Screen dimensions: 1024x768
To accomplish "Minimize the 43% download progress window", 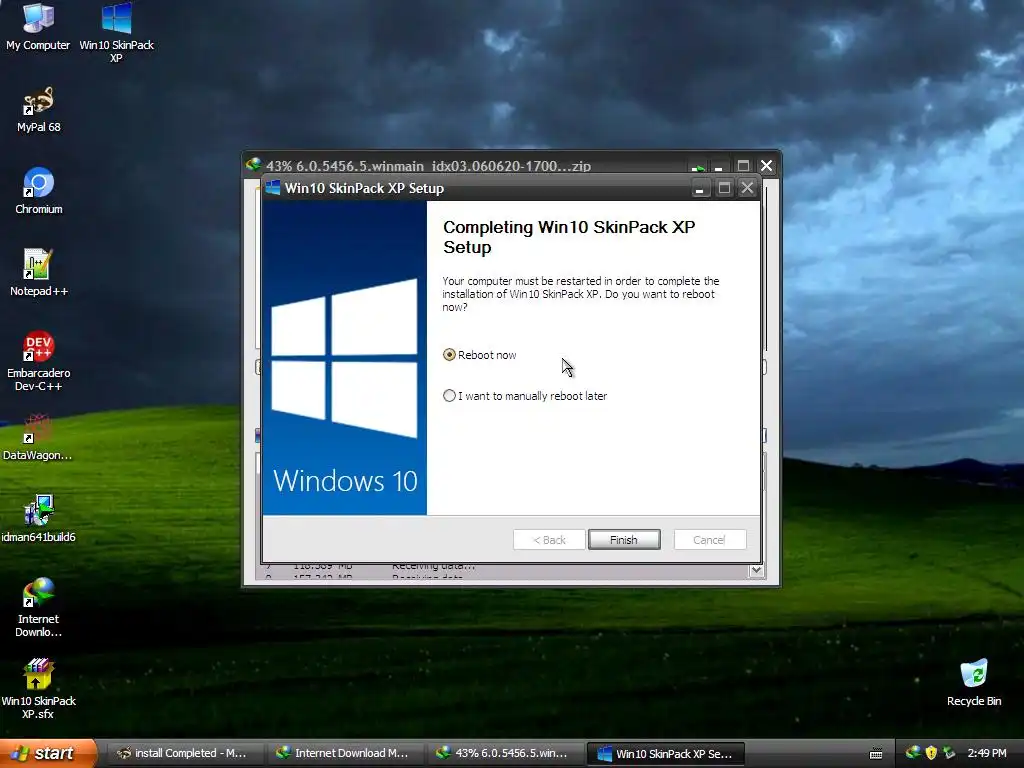I will (718, 166).
